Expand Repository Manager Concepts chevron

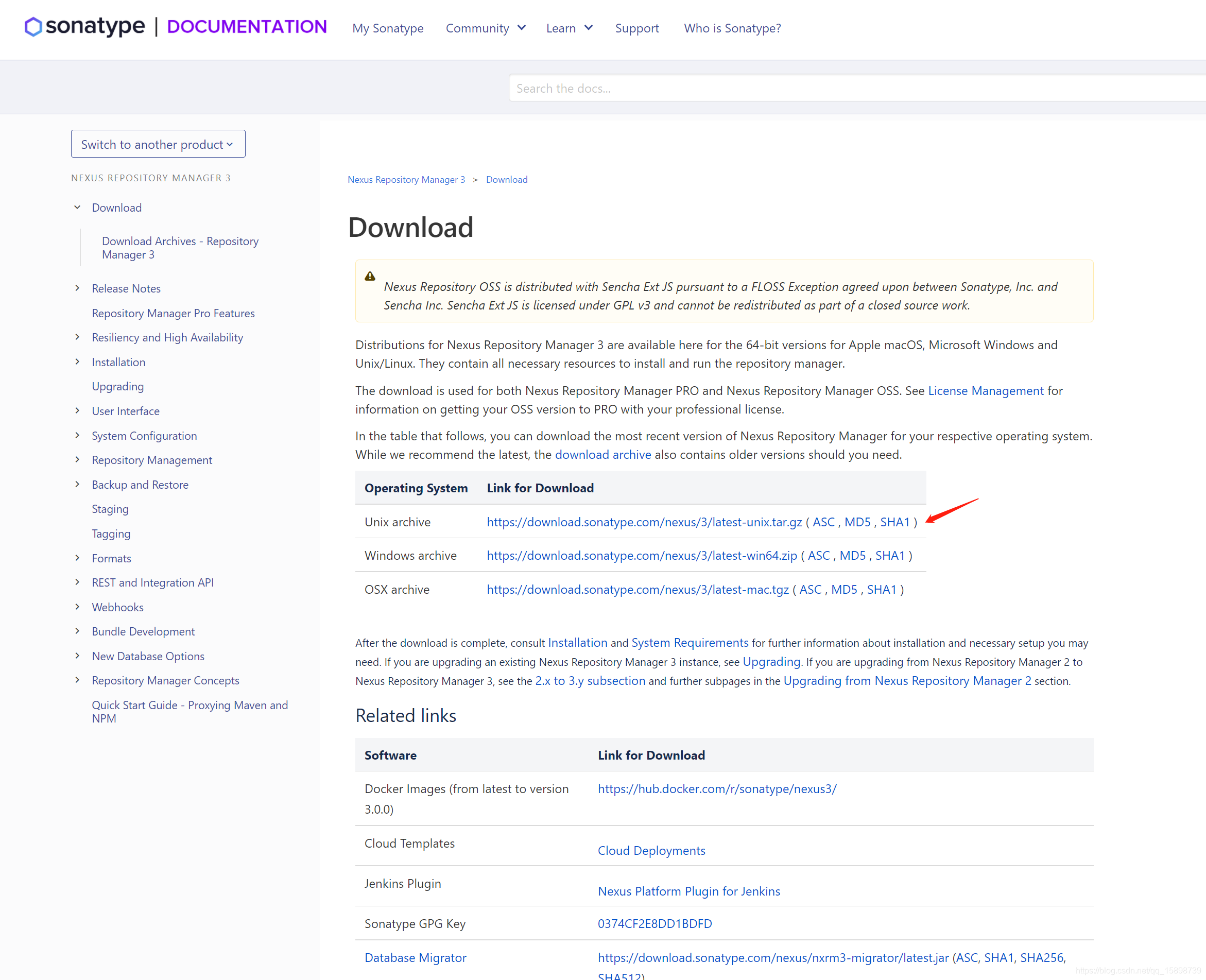point(77,680)
